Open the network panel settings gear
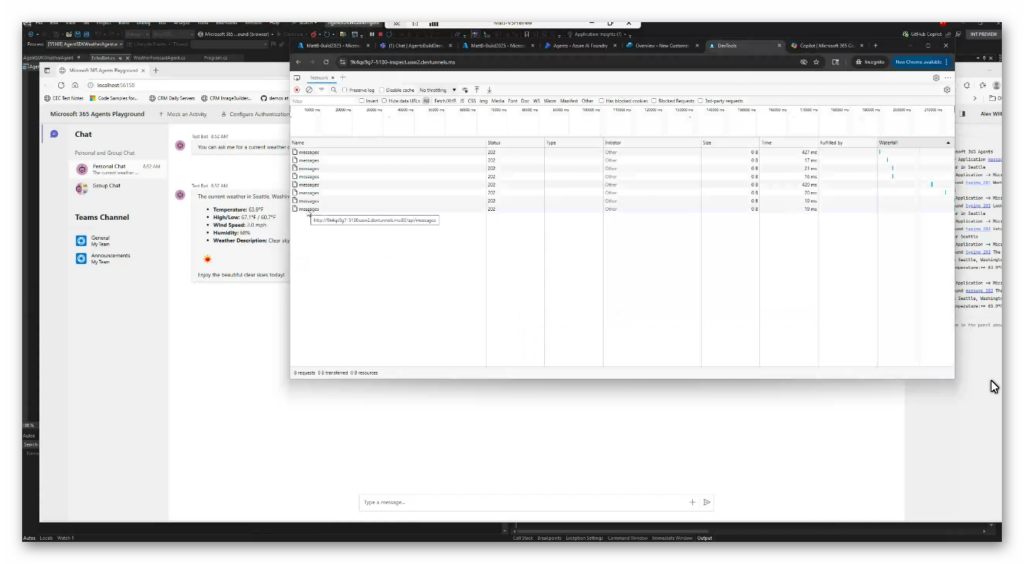The width and height of the screenshot is (1024, 564). click(x=947, y=90)
